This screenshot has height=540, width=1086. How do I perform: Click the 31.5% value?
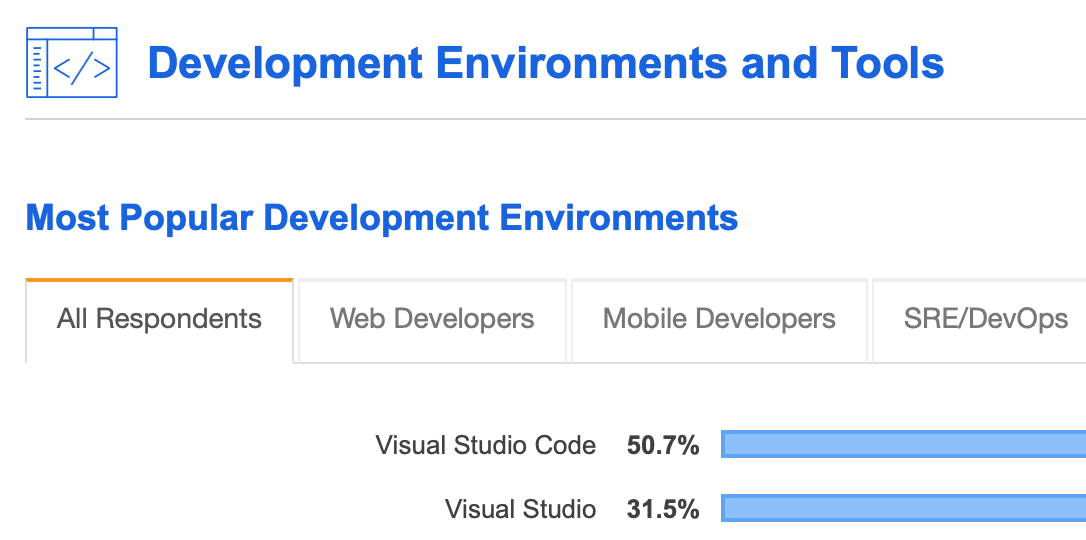(x=663, y=510)
